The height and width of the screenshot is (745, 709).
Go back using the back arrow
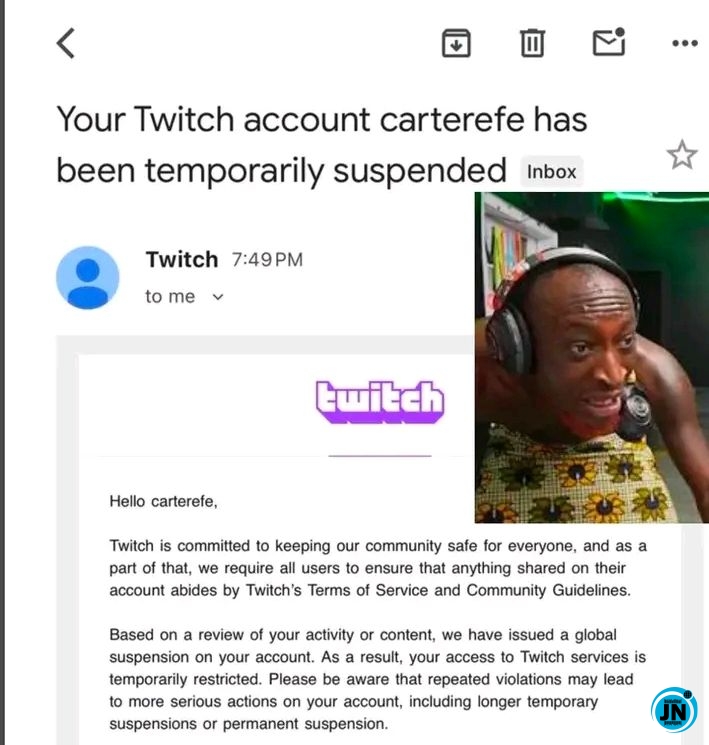pos(66,43)
